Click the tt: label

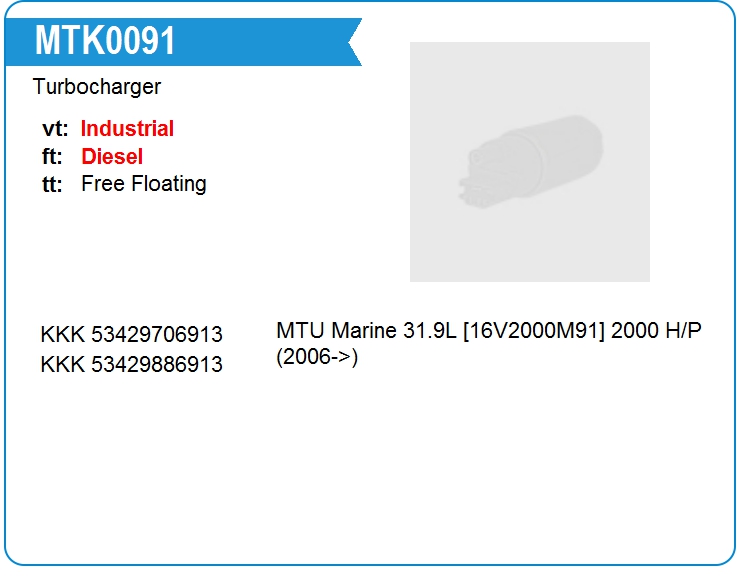click(52, 184)
